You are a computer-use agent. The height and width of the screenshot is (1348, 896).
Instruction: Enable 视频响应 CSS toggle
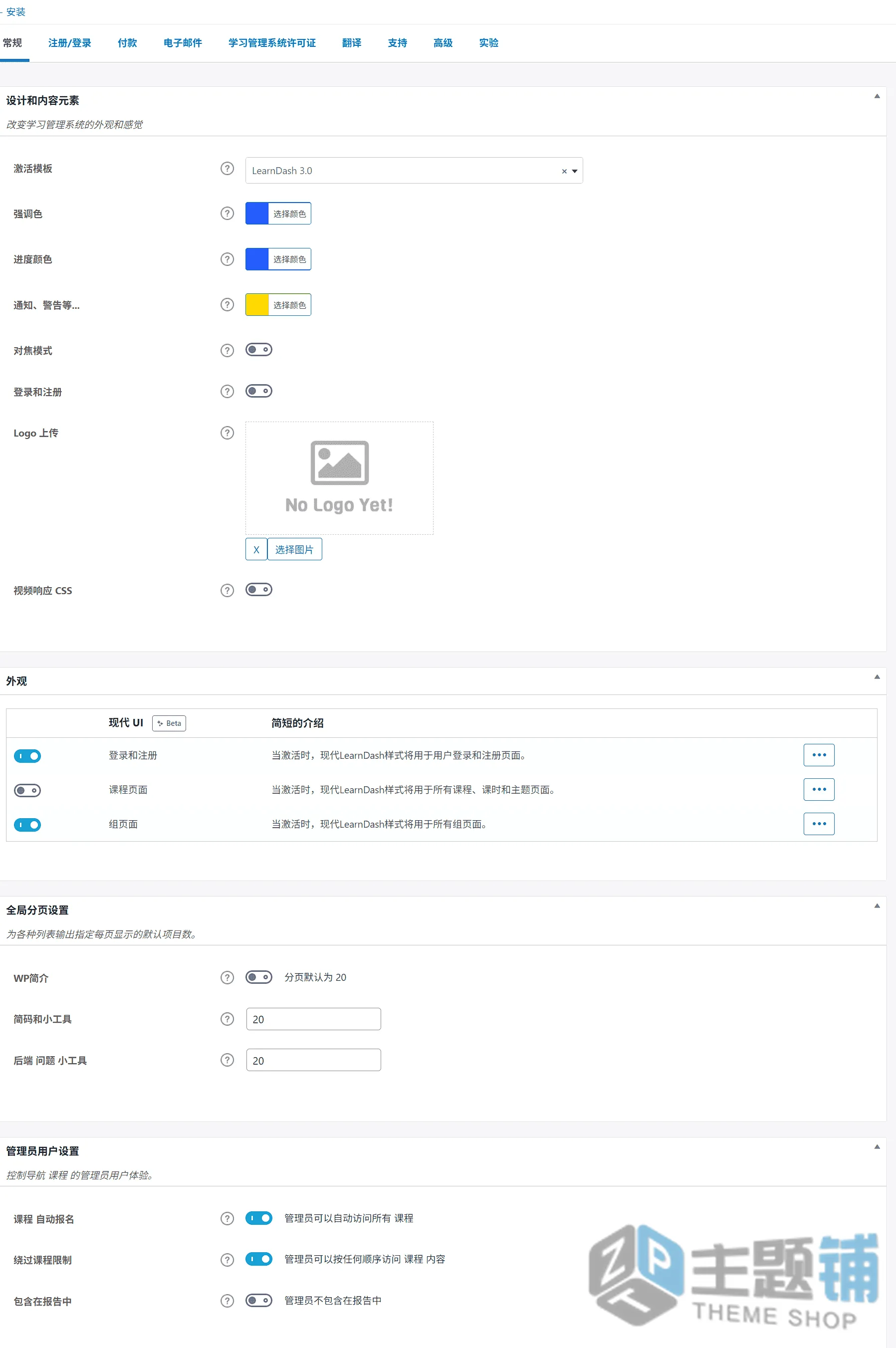click(x=259, y=590)
